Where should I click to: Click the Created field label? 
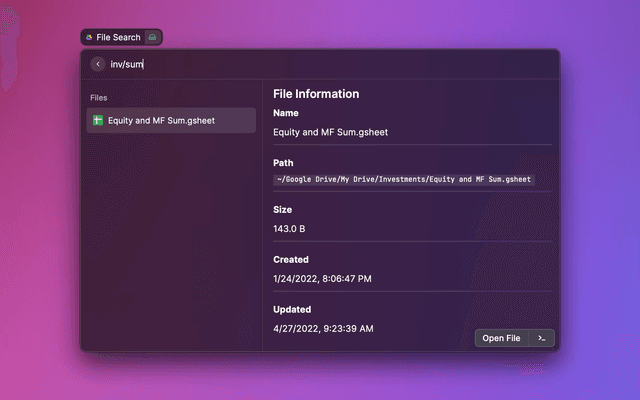(x=291, y=260)
